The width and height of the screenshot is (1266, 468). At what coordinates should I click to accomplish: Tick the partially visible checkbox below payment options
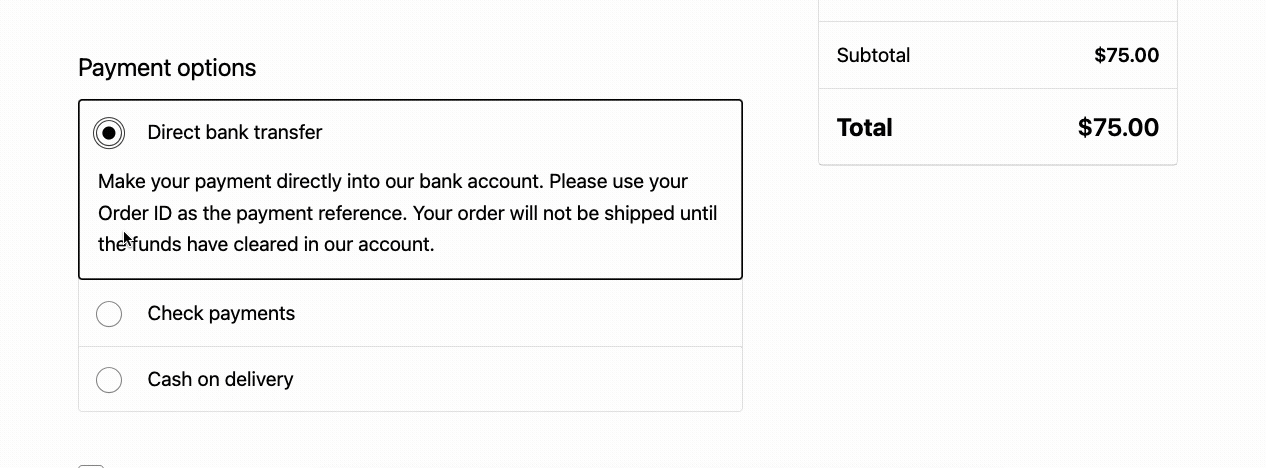[91, 465]
